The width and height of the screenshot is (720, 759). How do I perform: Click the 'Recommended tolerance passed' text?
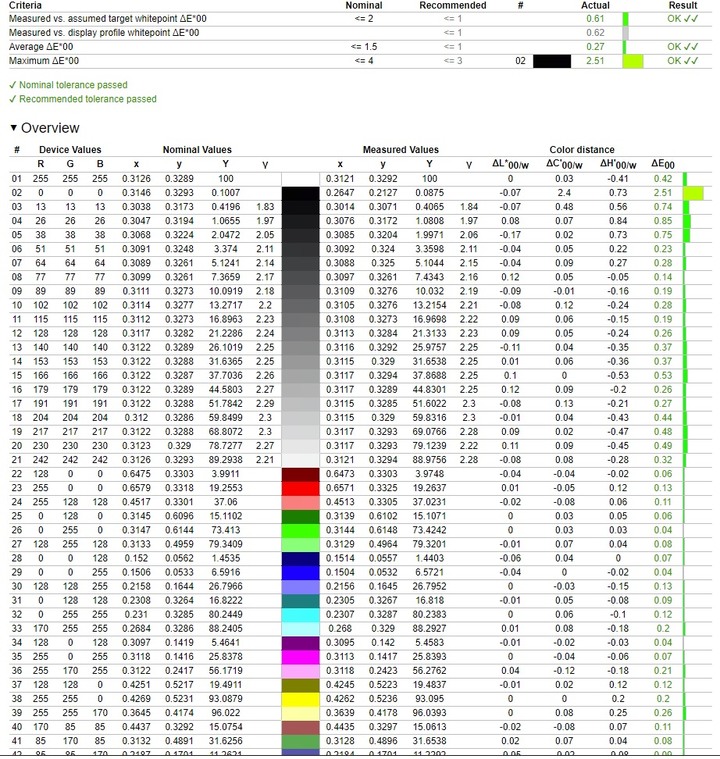pos(88,99)
